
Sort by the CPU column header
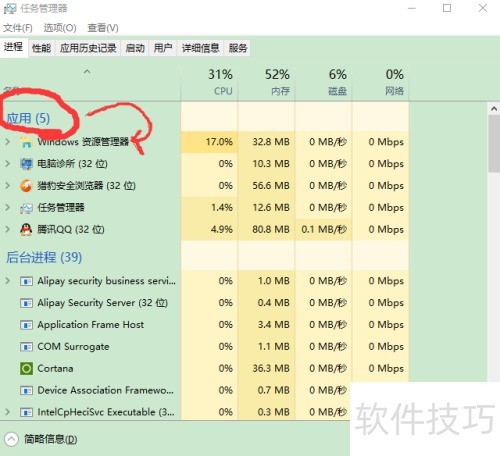(209, 83)
